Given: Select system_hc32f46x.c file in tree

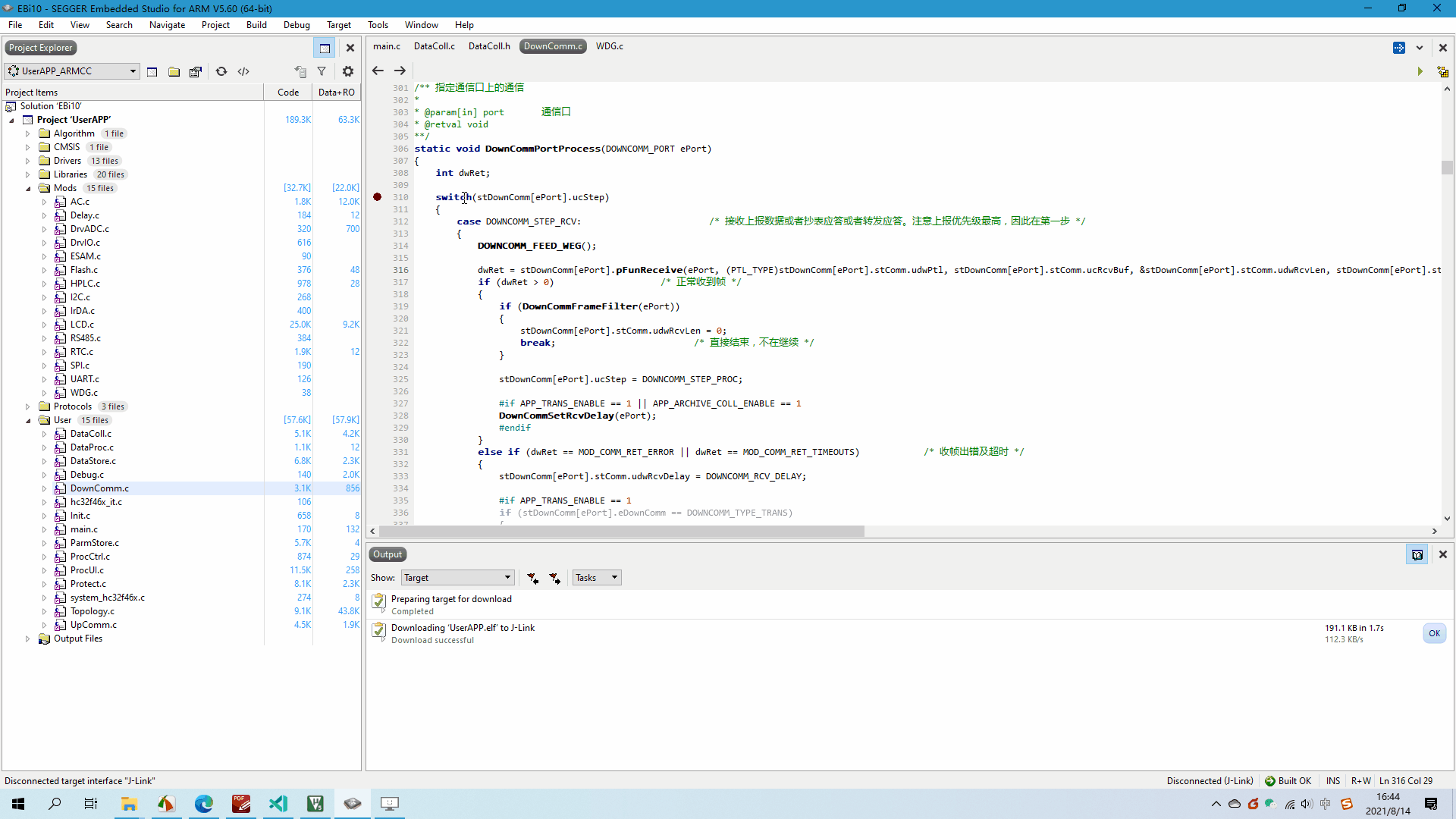Looking at the screenshot, I should pos(108,598).
